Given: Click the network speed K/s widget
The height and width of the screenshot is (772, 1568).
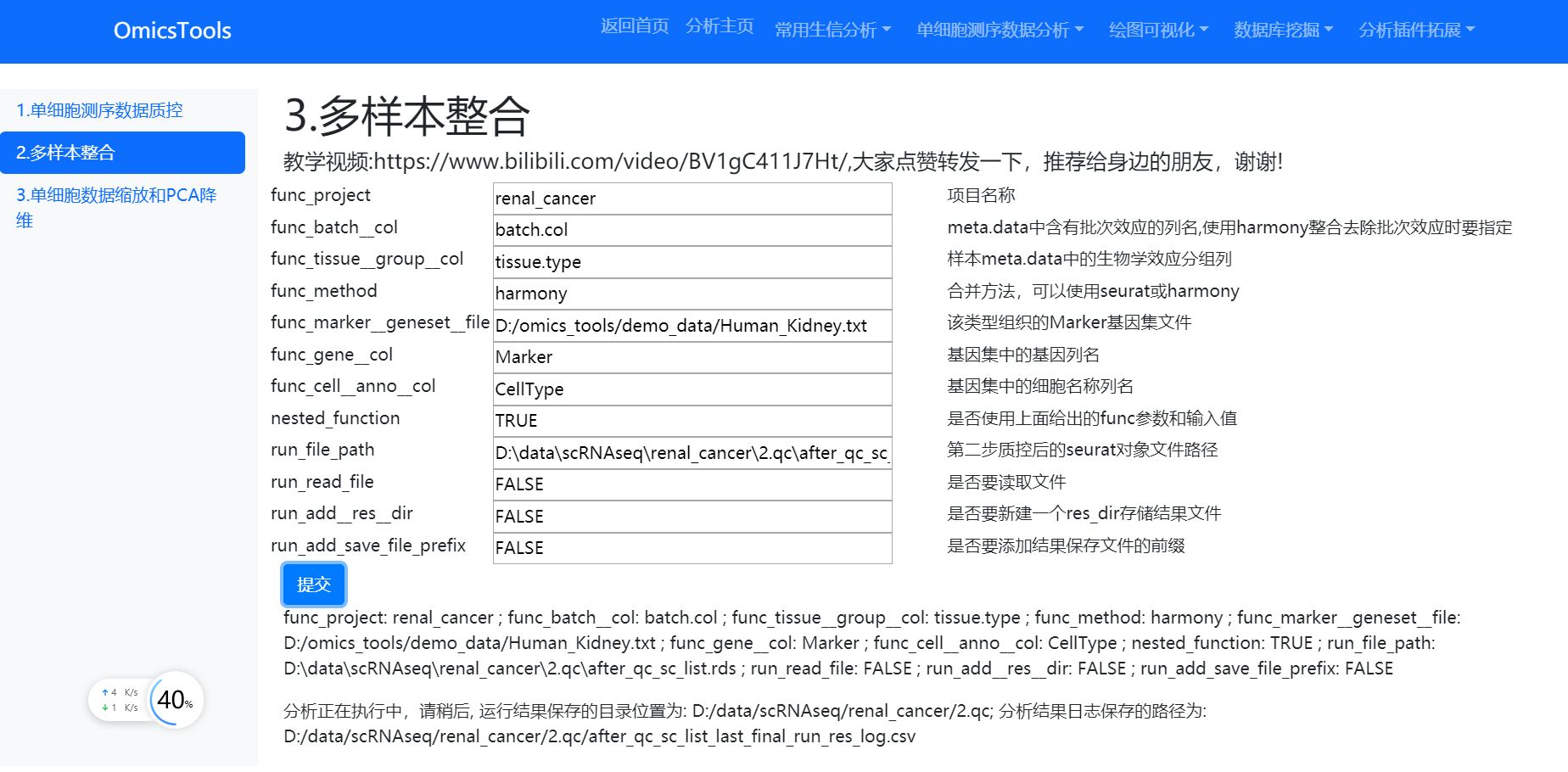Looking at the screenshot, I should coord(120,700).
